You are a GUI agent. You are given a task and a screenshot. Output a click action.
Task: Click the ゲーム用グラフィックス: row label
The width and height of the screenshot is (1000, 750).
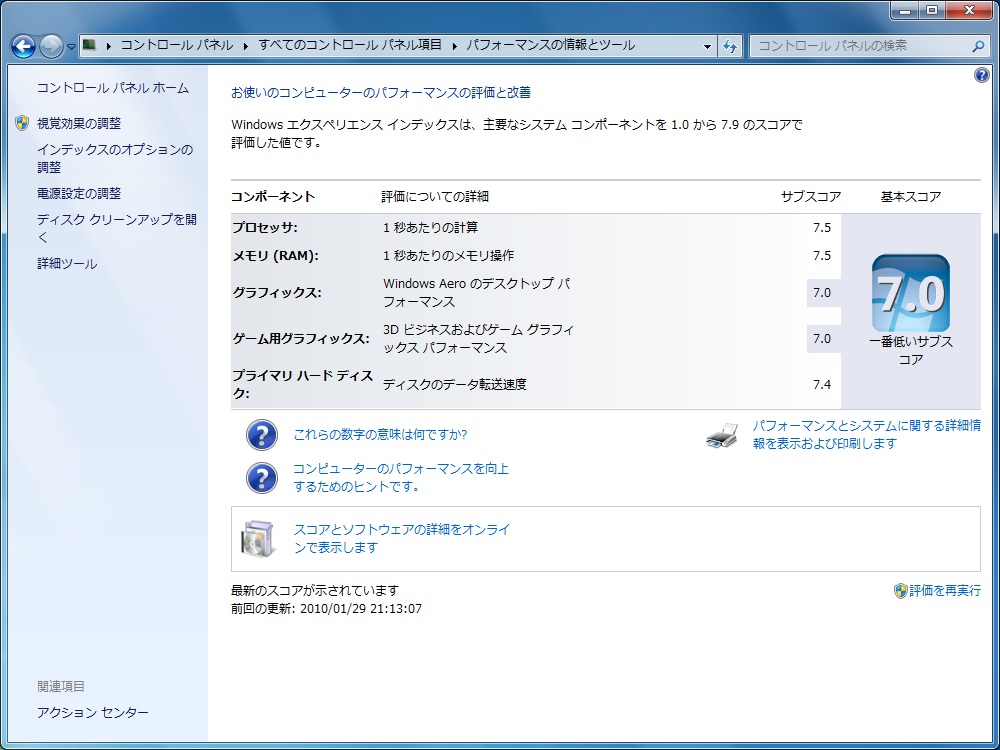301,339
